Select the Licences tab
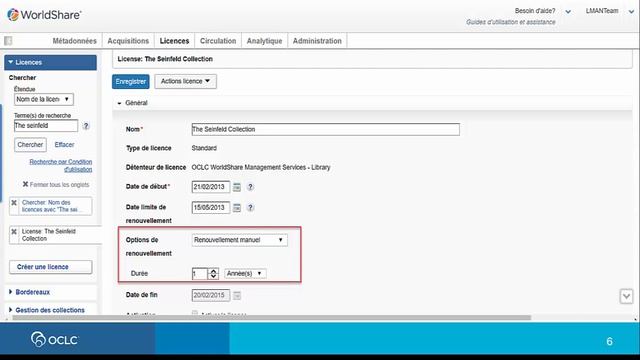Screen dimensions: 640x360 pyautogui.click(x=174, y=41)
